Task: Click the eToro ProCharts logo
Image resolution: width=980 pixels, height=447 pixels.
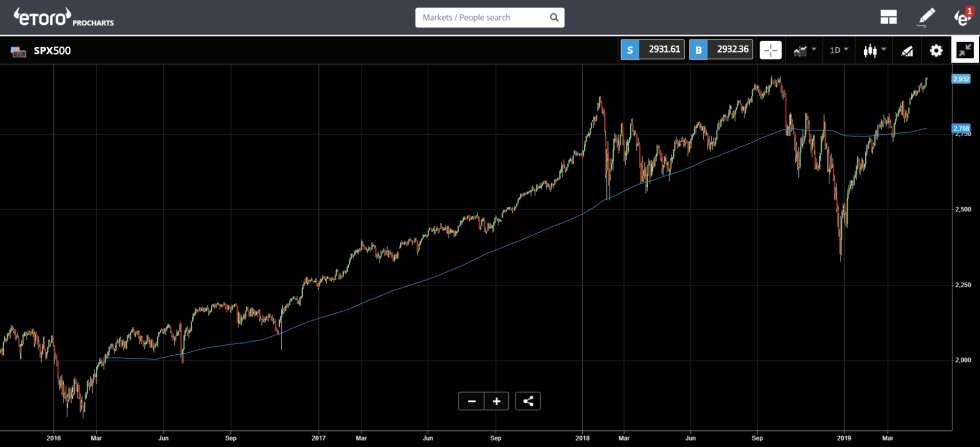Action: click(56, 17)
